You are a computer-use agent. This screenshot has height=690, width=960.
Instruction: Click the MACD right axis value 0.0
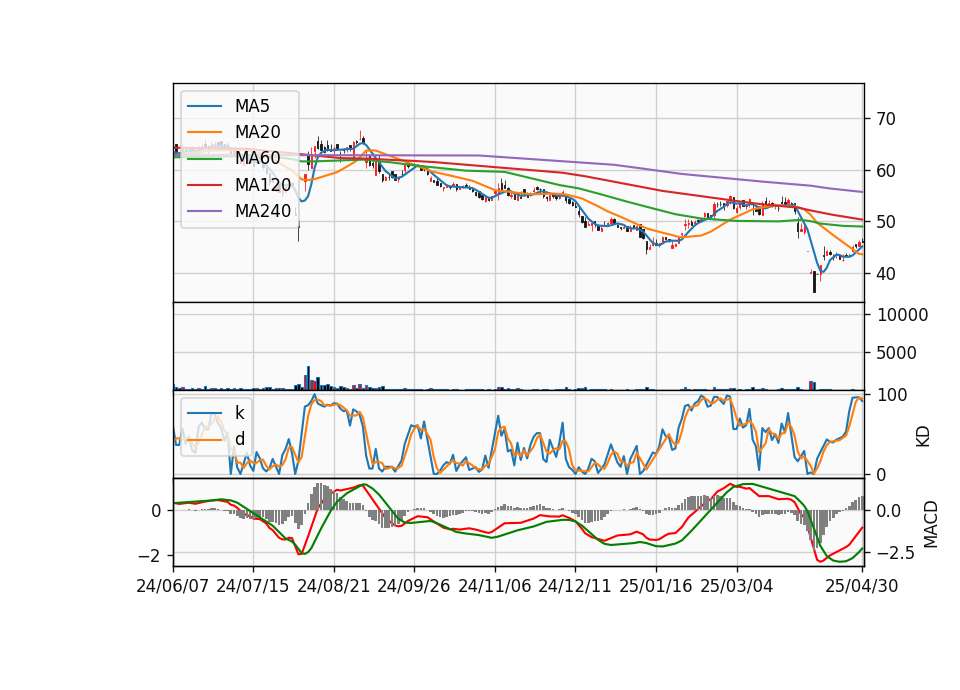point(888,511)
